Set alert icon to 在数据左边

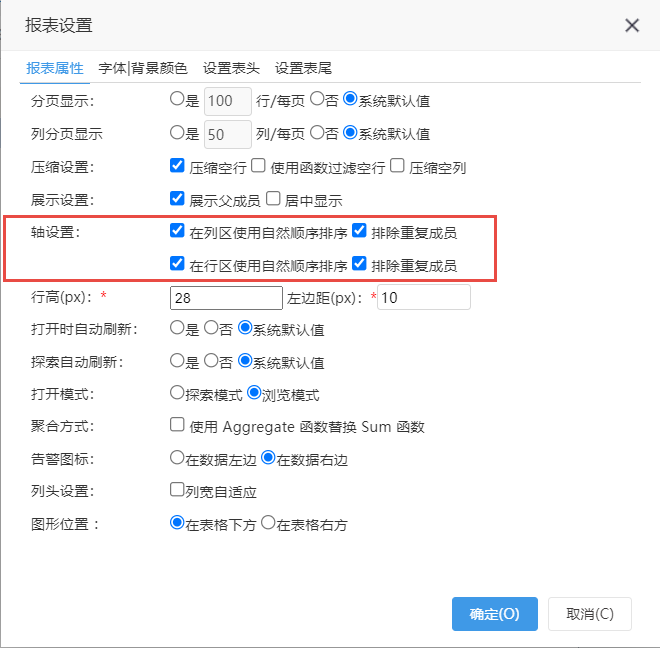[177, 458]
